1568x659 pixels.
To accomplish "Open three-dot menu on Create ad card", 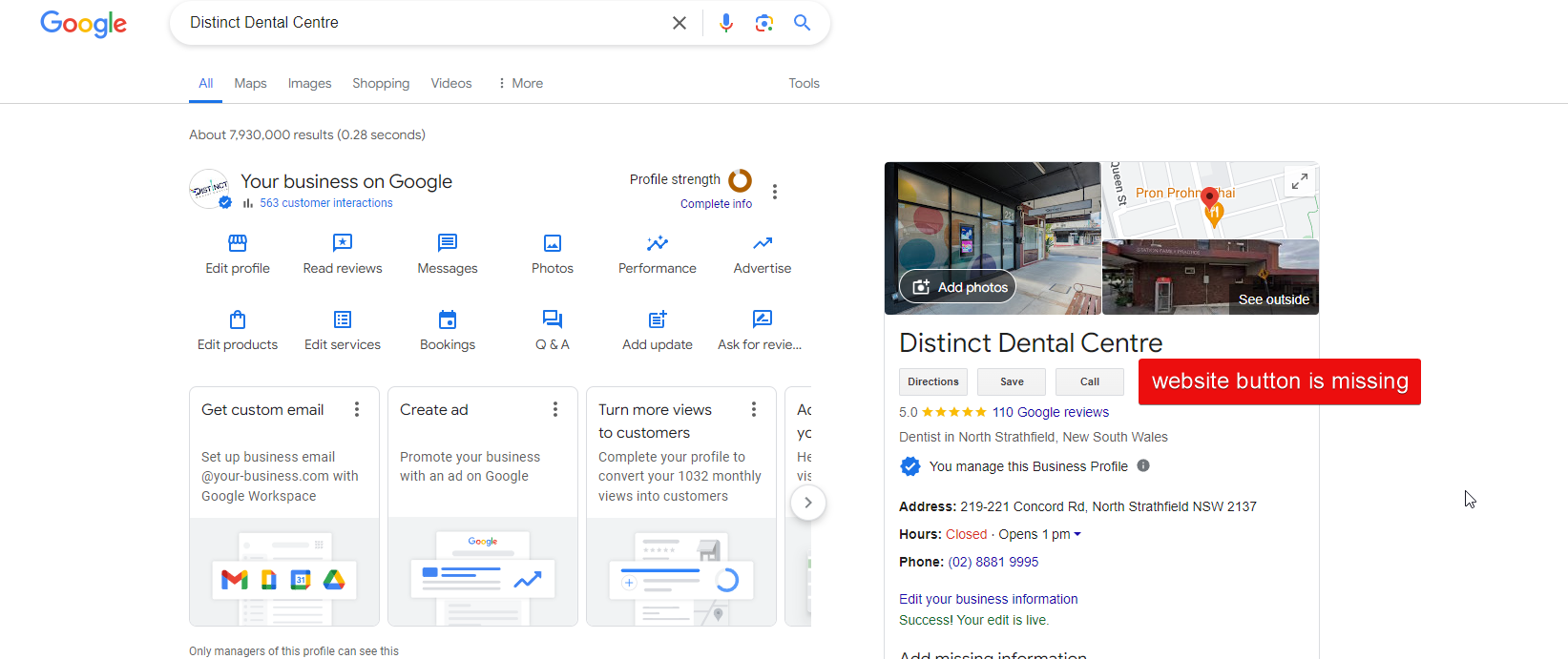I will point(555,409).
